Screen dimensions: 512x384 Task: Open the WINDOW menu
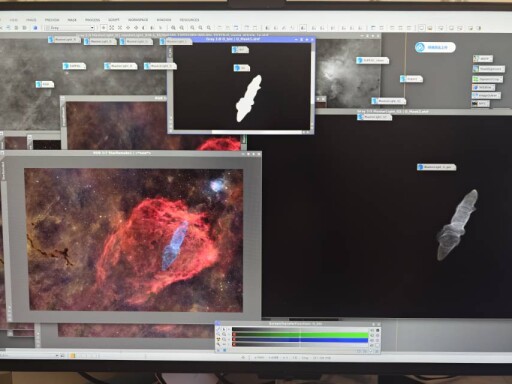(164, 20)
